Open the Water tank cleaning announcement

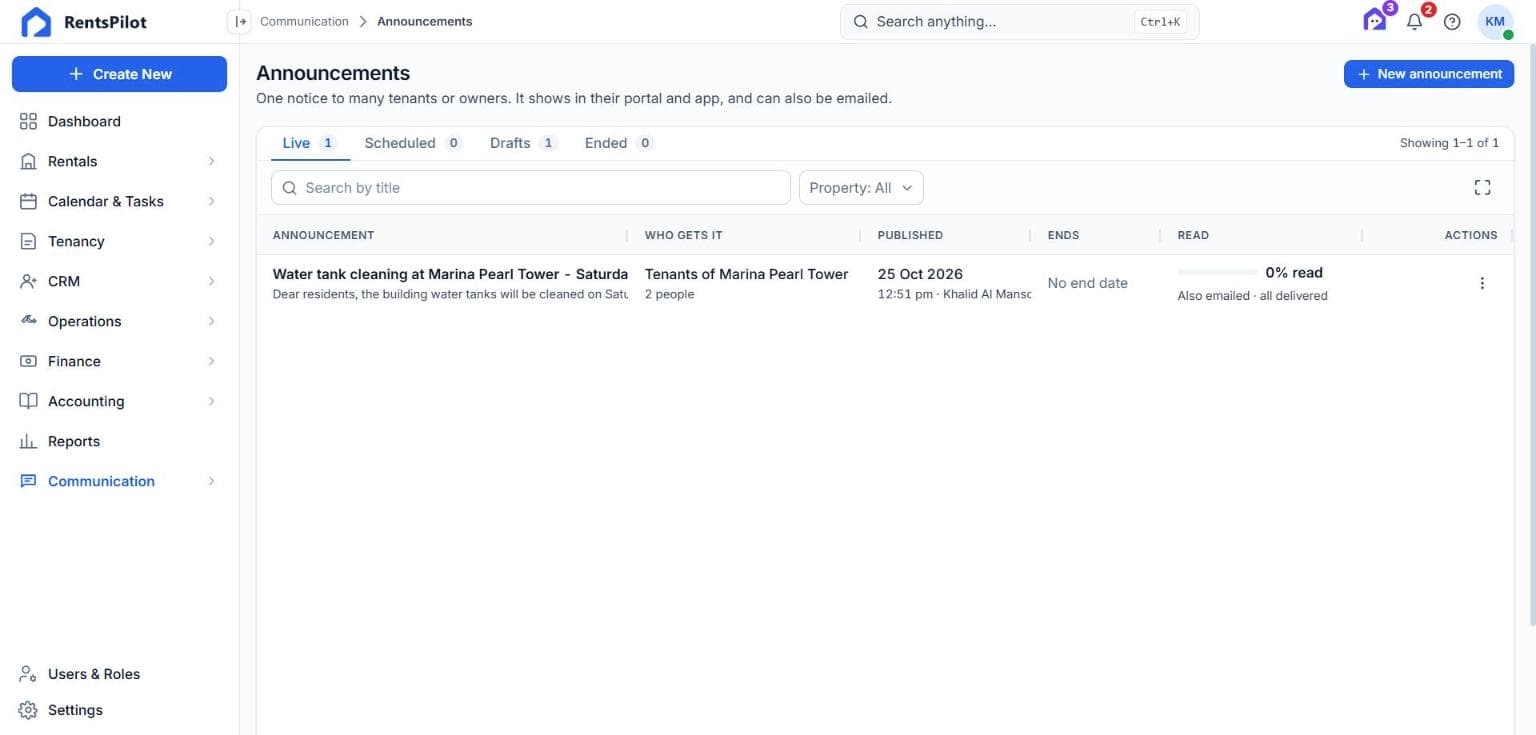(450, 274)
